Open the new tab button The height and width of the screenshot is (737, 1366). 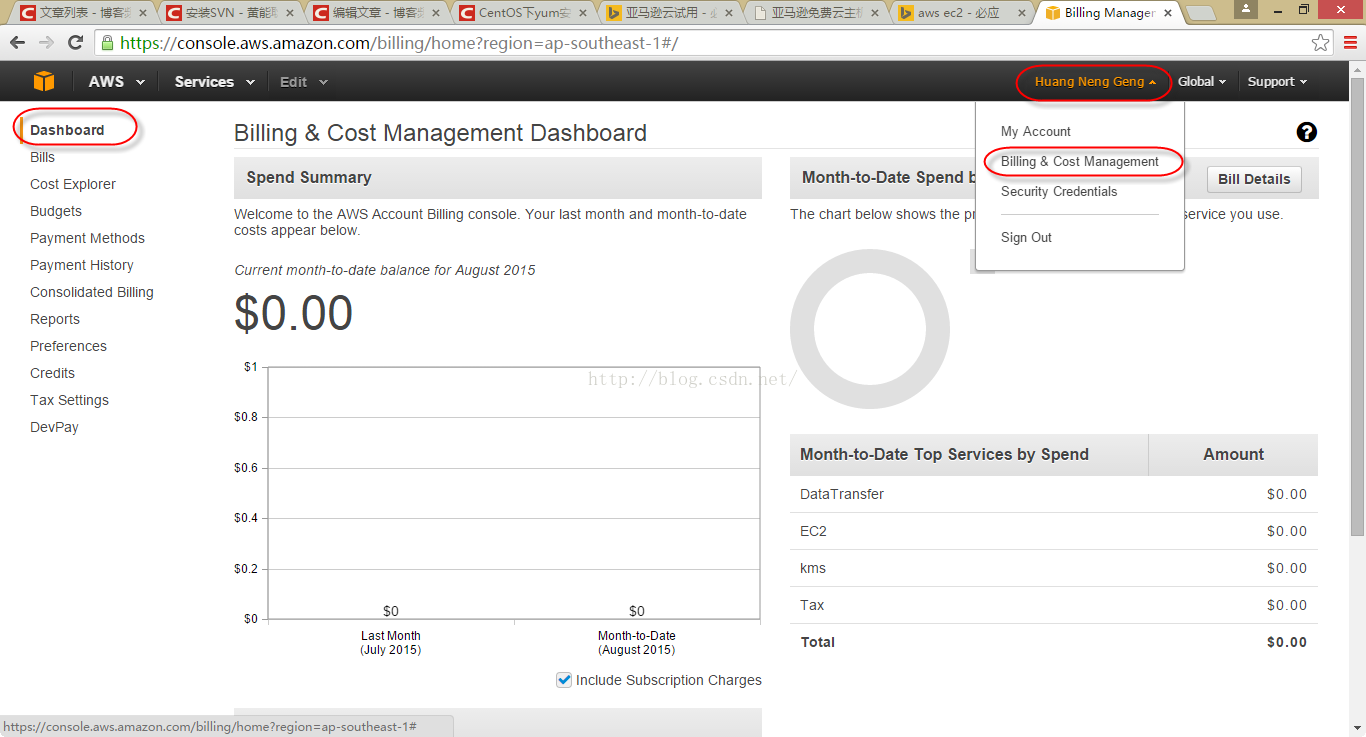click(1201, 13)
